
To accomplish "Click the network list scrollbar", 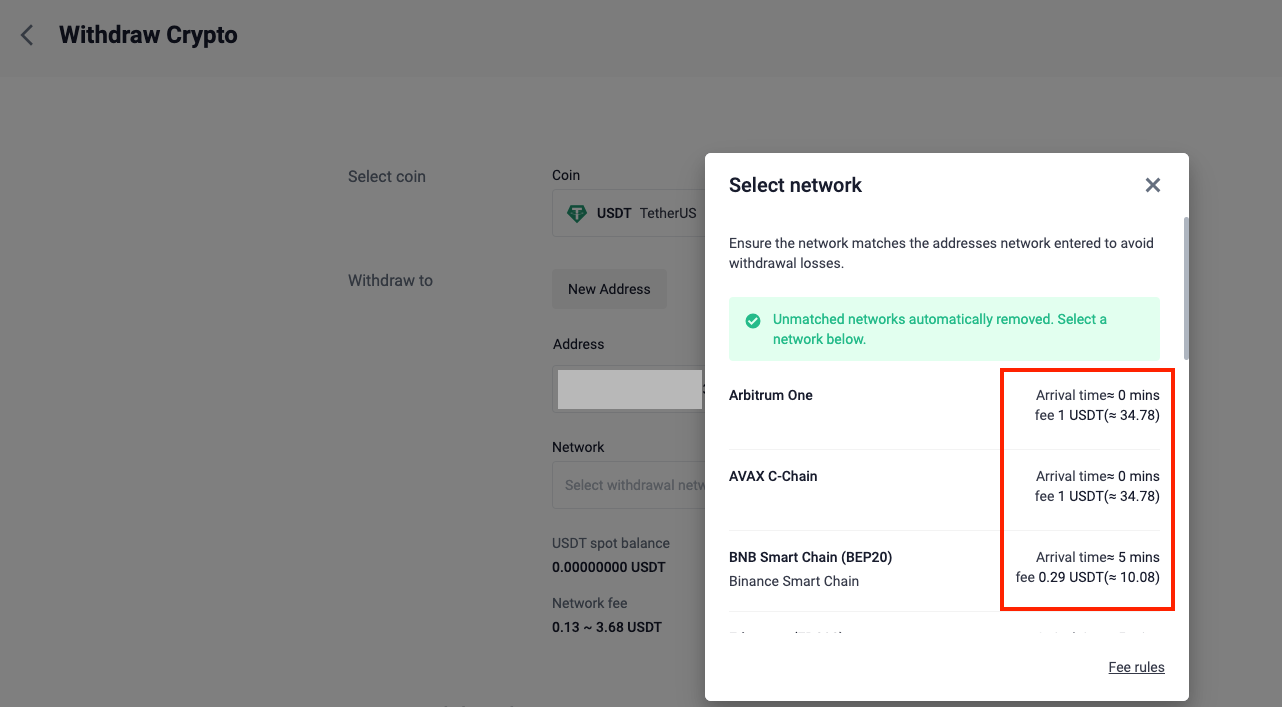I will coord(1186,288).
